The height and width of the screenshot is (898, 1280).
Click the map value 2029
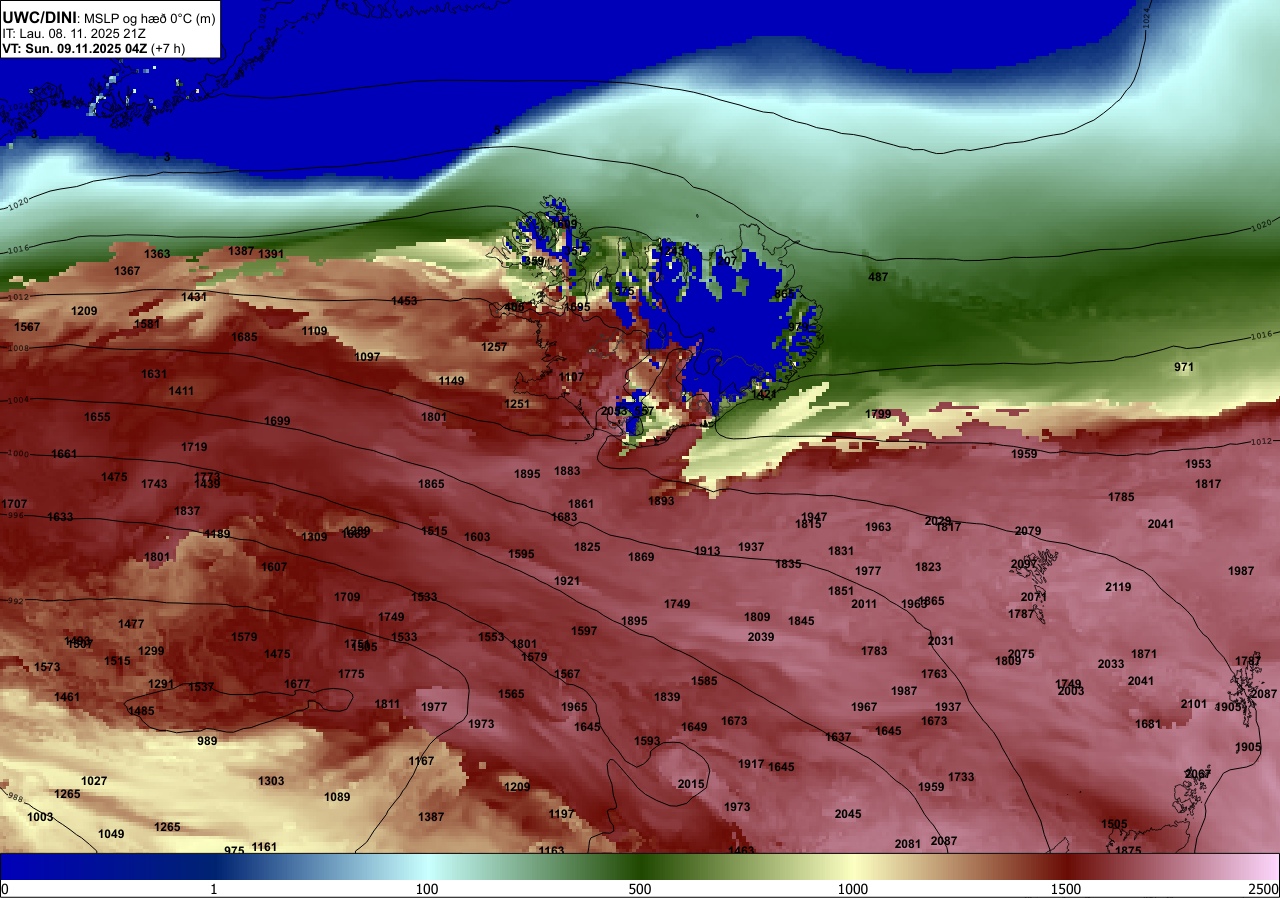938,521
